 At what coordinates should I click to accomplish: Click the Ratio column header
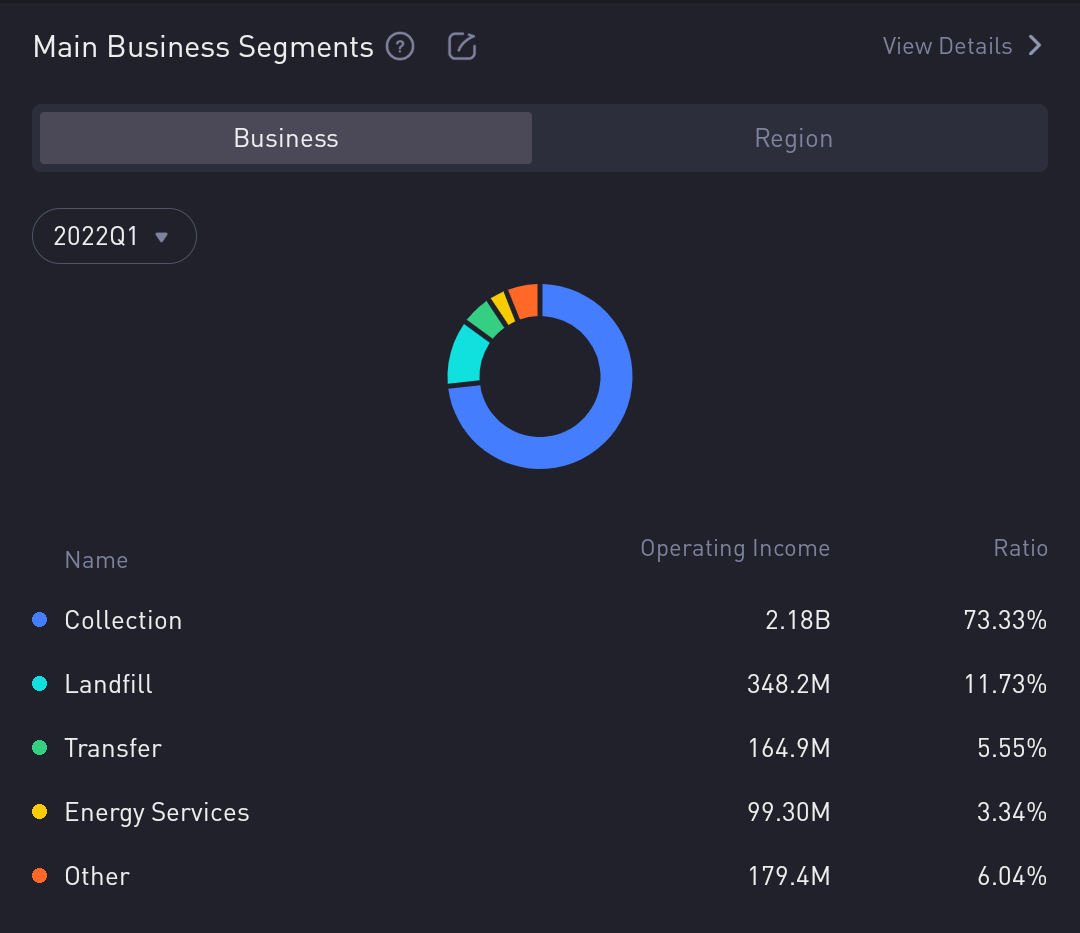tap(1020, 548)
